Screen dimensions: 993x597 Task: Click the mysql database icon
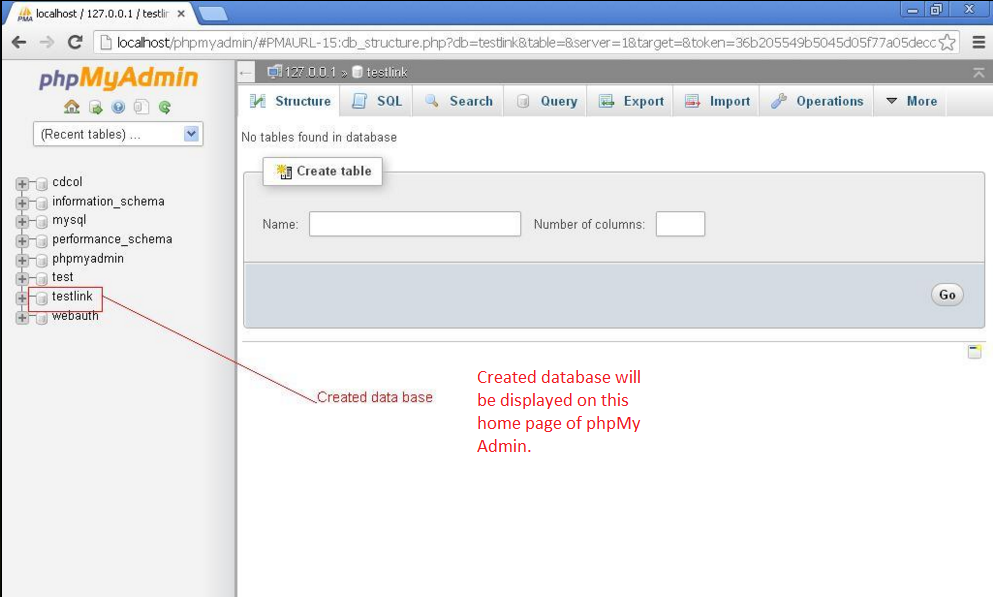[42, 222]
